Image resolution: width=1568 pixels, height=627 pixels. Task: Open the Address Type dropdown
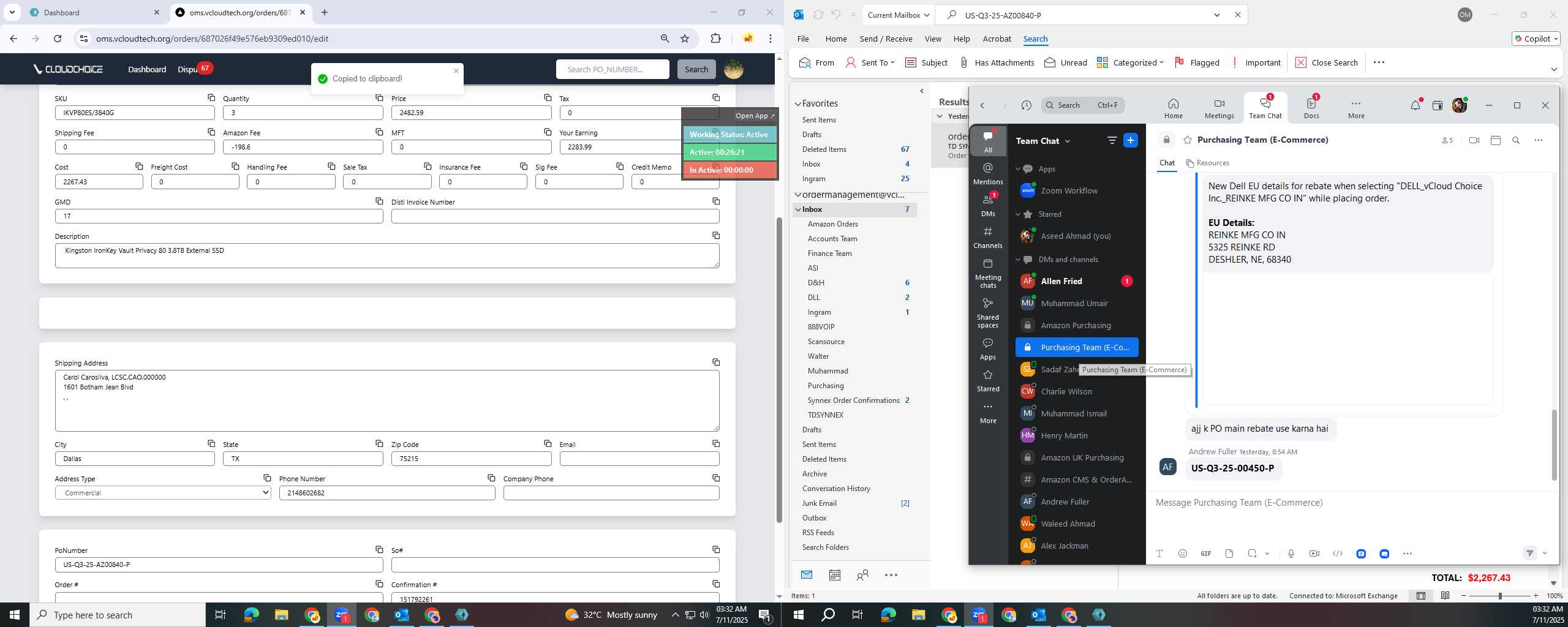(163, 493)
